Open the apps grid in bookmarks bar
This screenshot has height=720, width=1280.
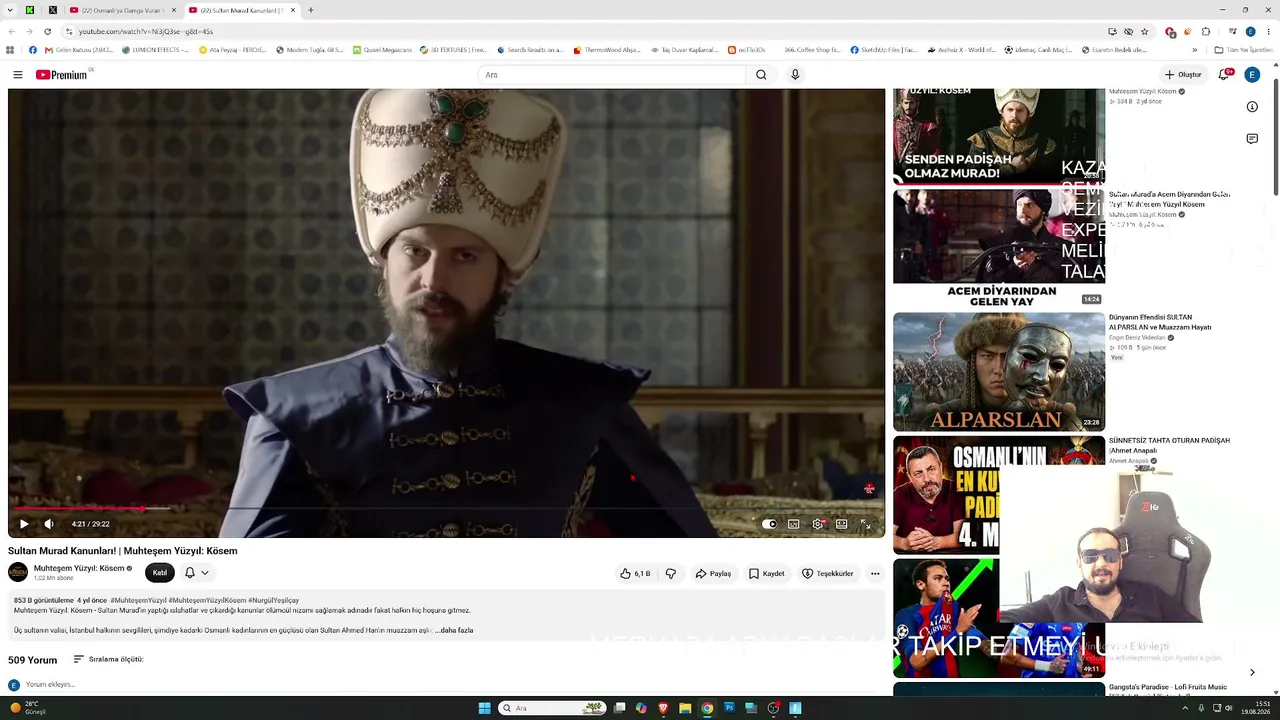[10, 50]
